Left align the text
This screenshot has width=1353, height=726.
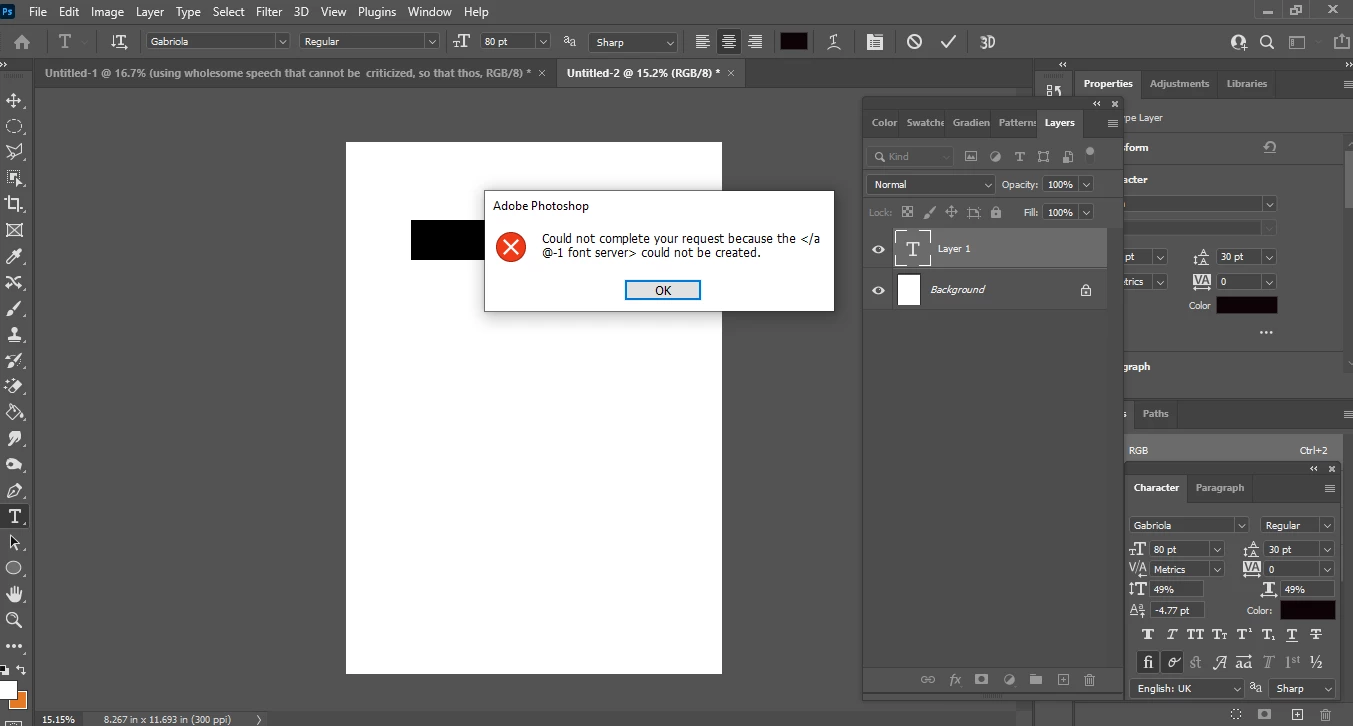(x=703, y=42)
